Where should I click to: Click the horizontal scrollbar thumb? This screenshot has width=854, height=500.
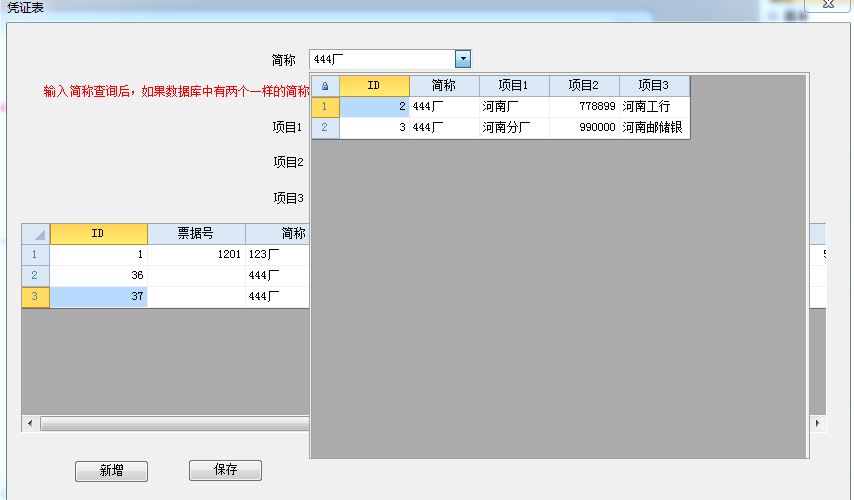click(175, 423)
